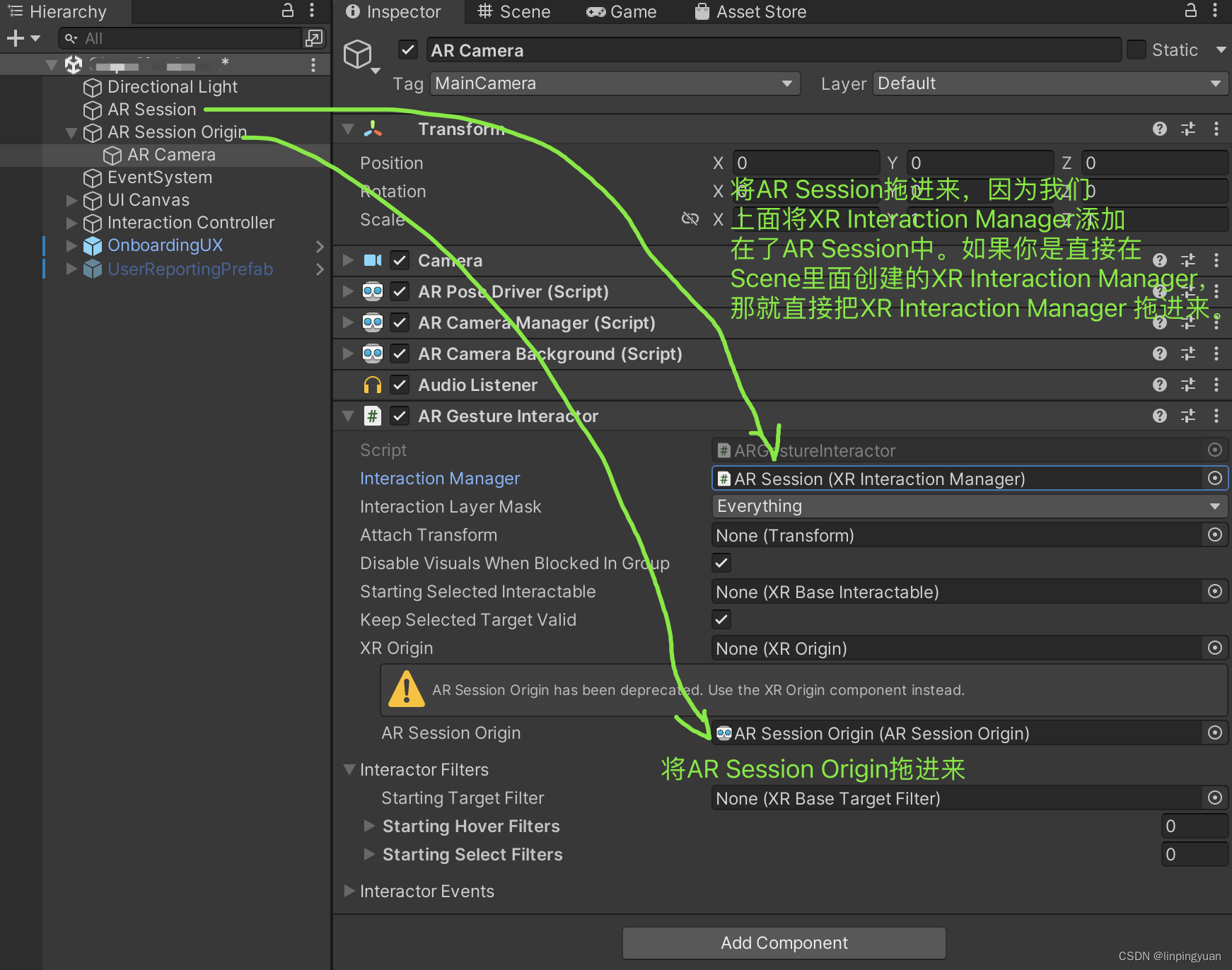Open the Layer dropdown Default
Viewport: 1232px width, 970px height.
click(x=1050, y=83)
